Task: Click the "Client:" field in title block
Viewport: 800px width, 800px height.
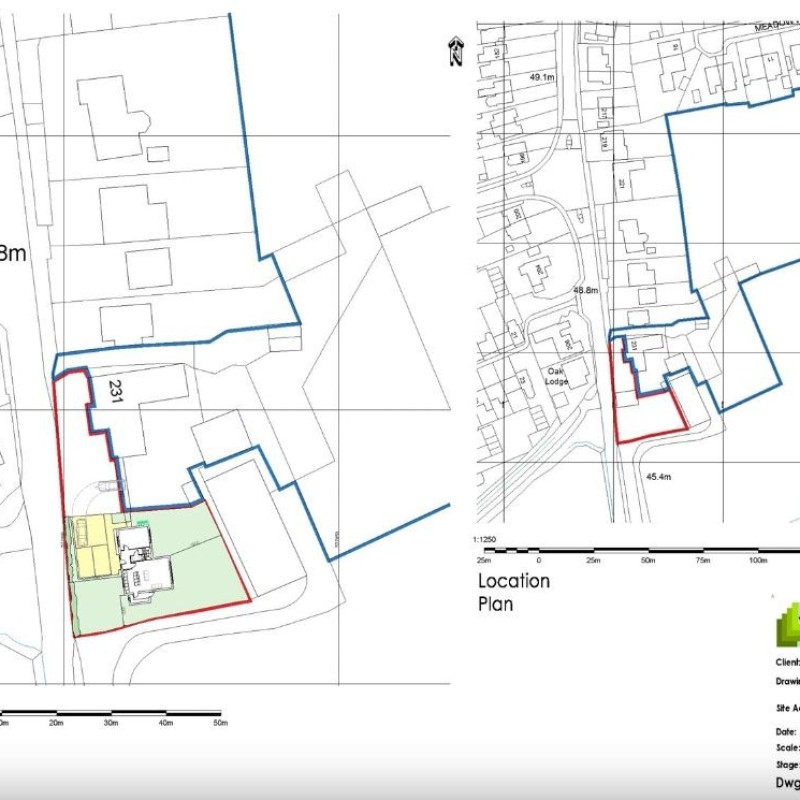Action: (x=787, y=662)
